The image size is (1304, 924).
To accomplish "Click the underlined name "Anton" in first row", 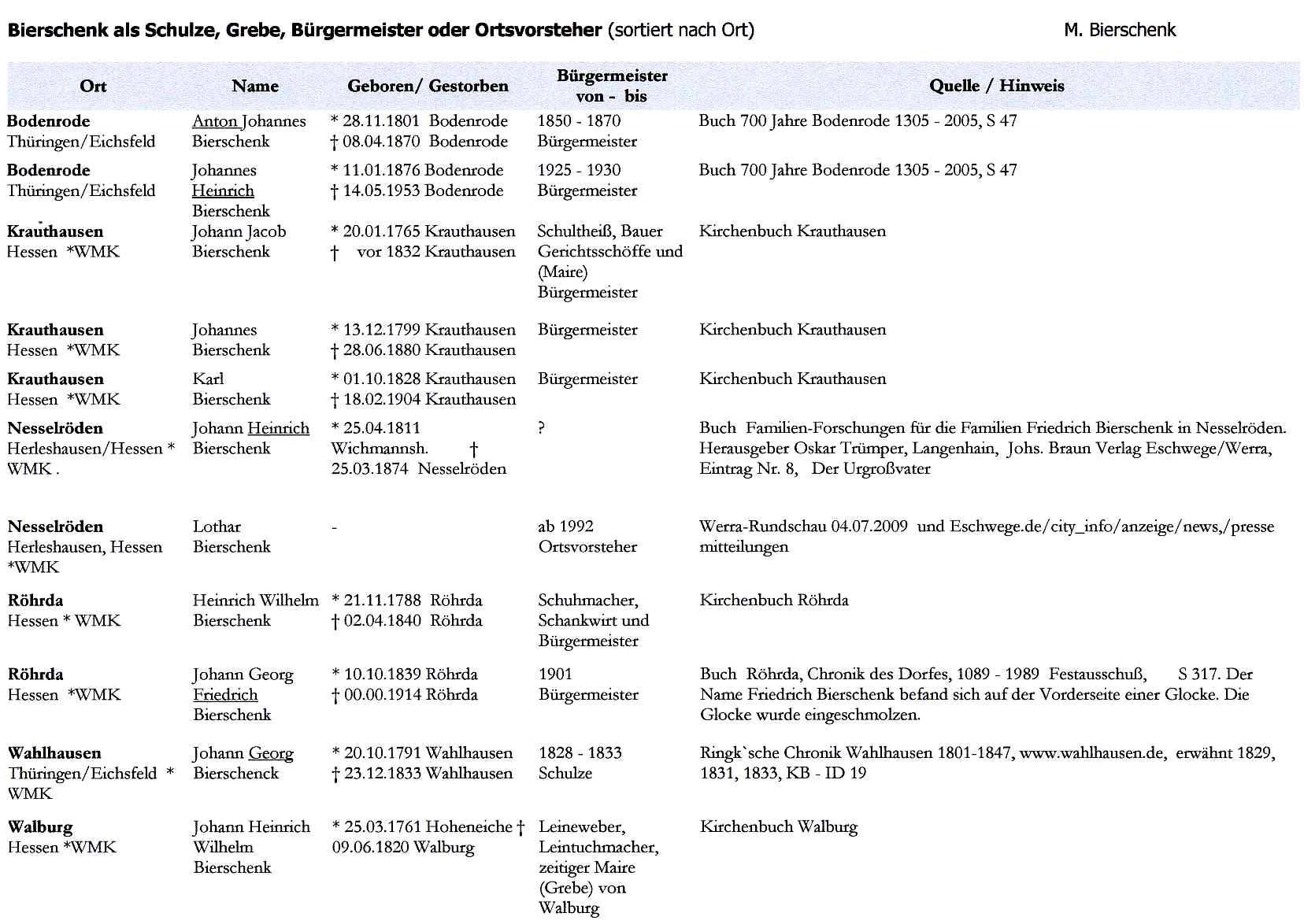I will point(215,121).
